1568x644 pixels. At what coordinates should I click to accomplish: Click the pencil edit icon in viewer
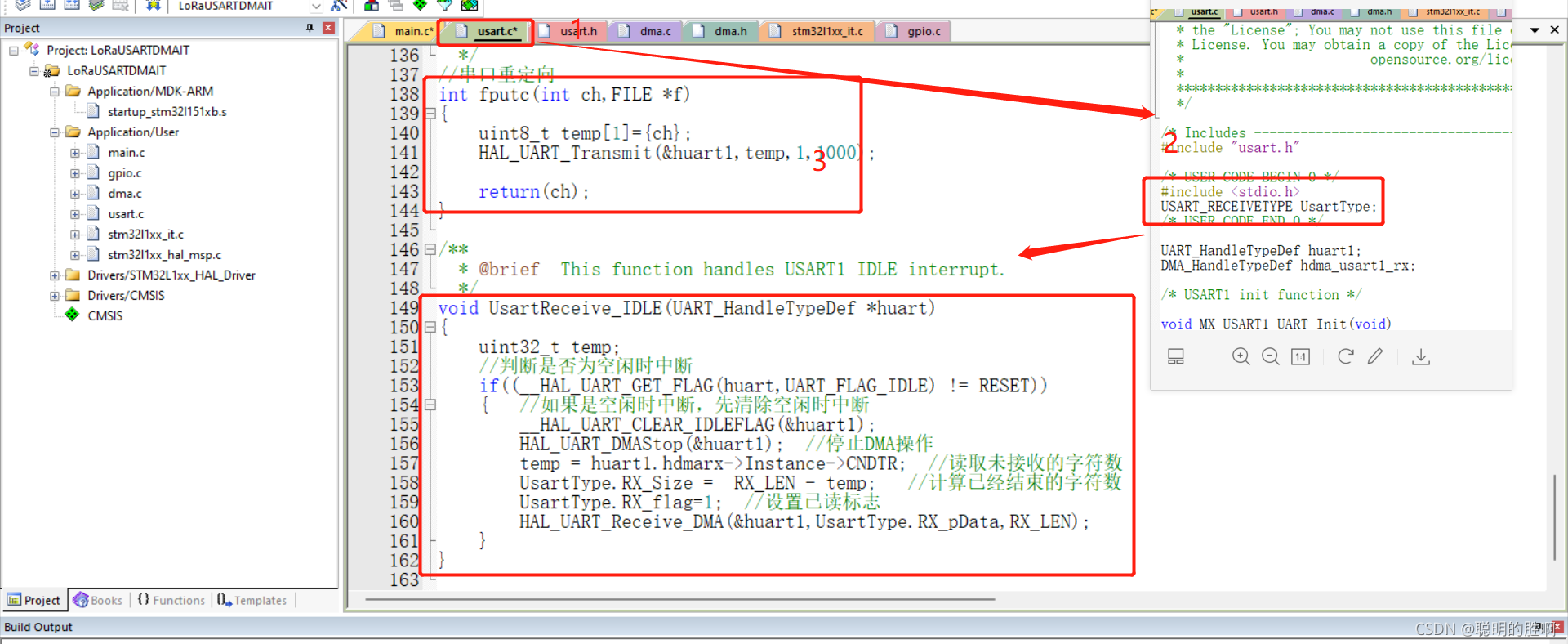(x=1375, y=356)
